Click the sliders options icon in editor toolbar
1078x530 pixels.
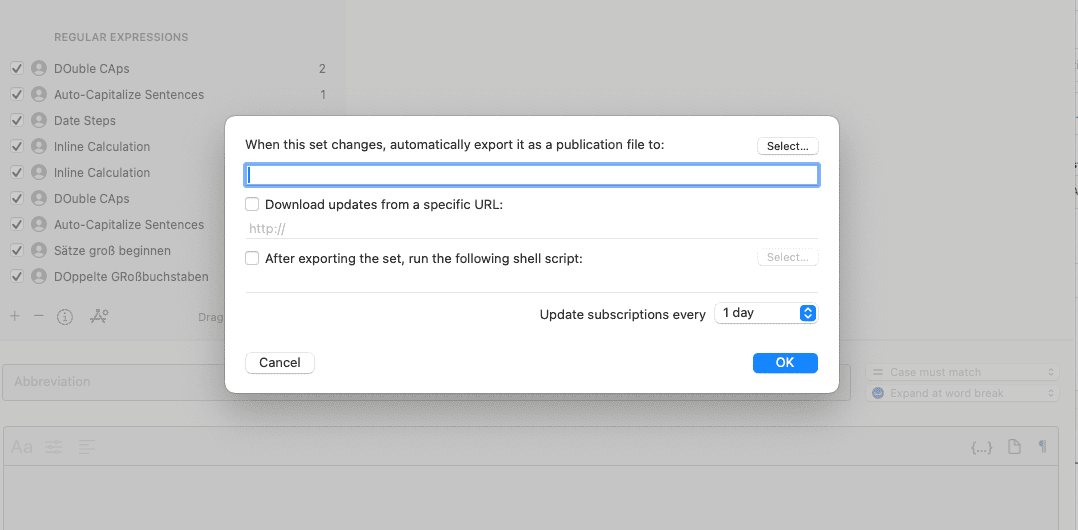tap(54, 447)
